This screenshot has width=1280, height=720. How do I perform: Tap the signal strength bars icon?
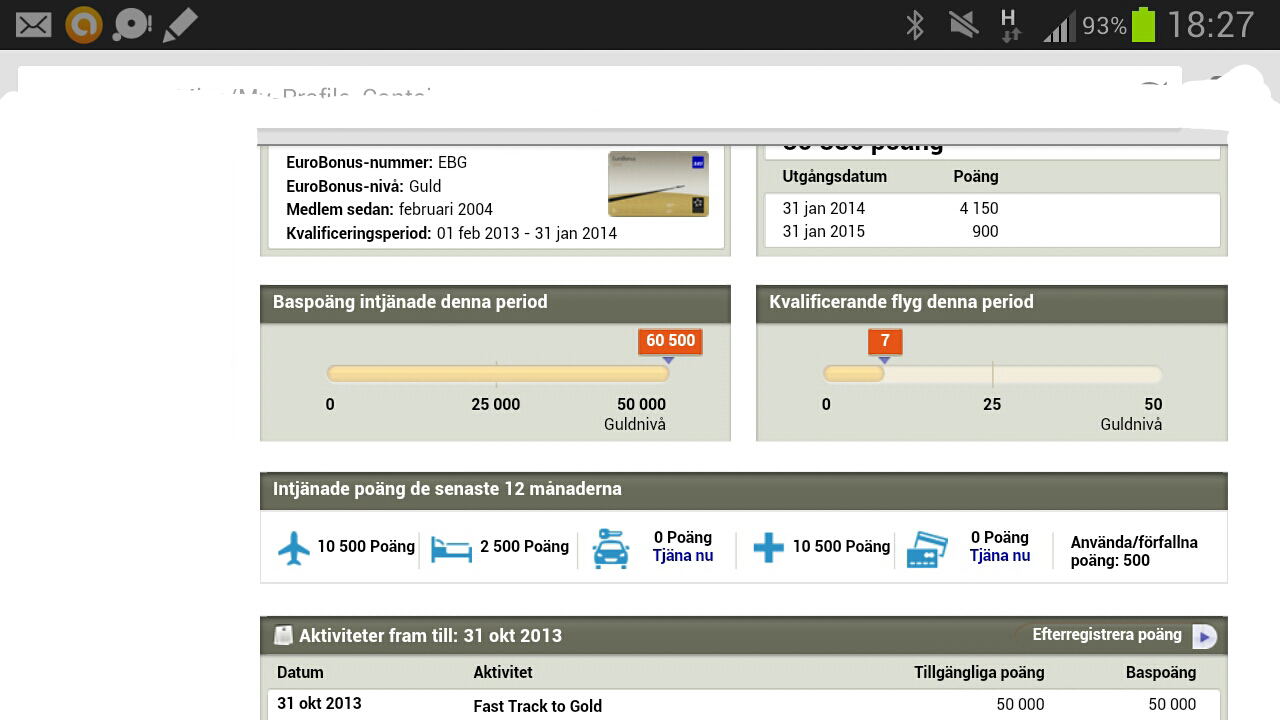(1059, 26)
